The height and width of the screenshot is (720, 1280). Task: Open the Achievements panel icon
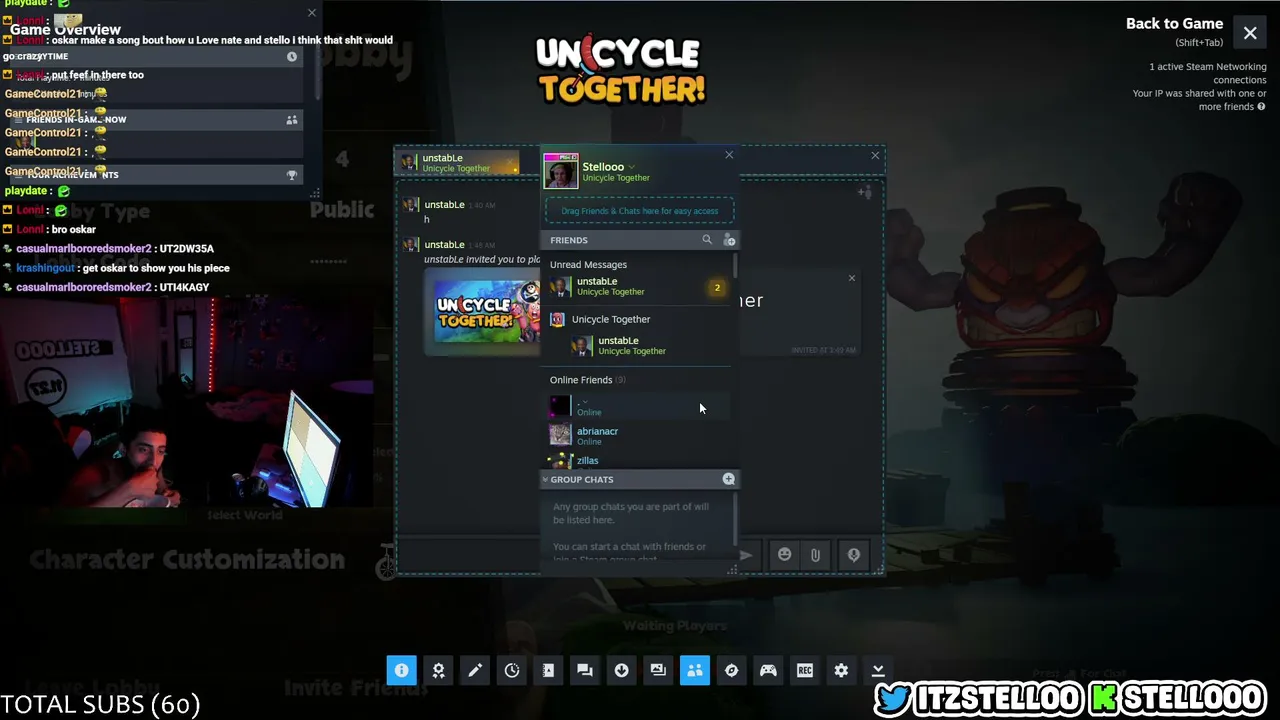coord(438,670)
